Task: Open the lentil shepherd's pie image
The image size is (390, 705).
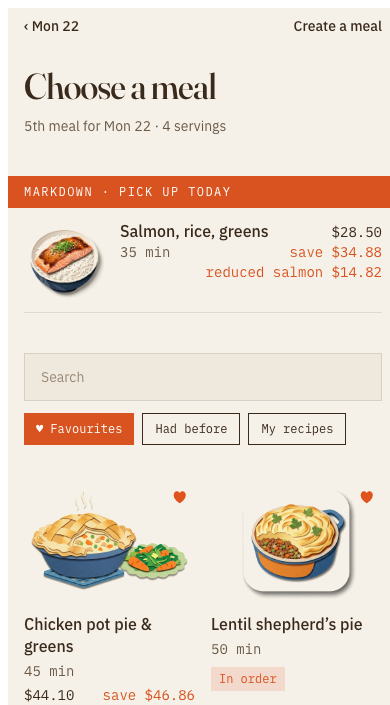Action: pyautogui.click(x=297, y=541)
